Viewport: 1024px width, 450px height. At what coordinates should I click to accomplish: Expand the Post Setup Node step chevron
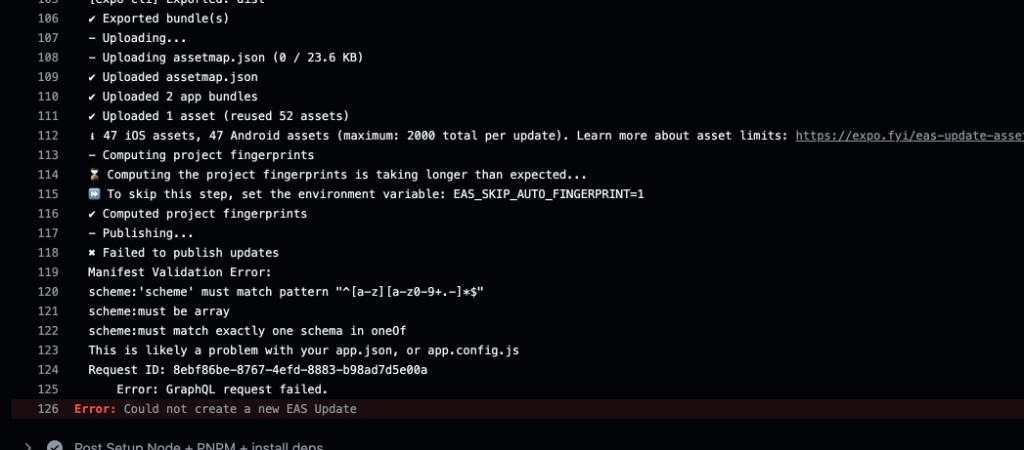click(28, 447)
